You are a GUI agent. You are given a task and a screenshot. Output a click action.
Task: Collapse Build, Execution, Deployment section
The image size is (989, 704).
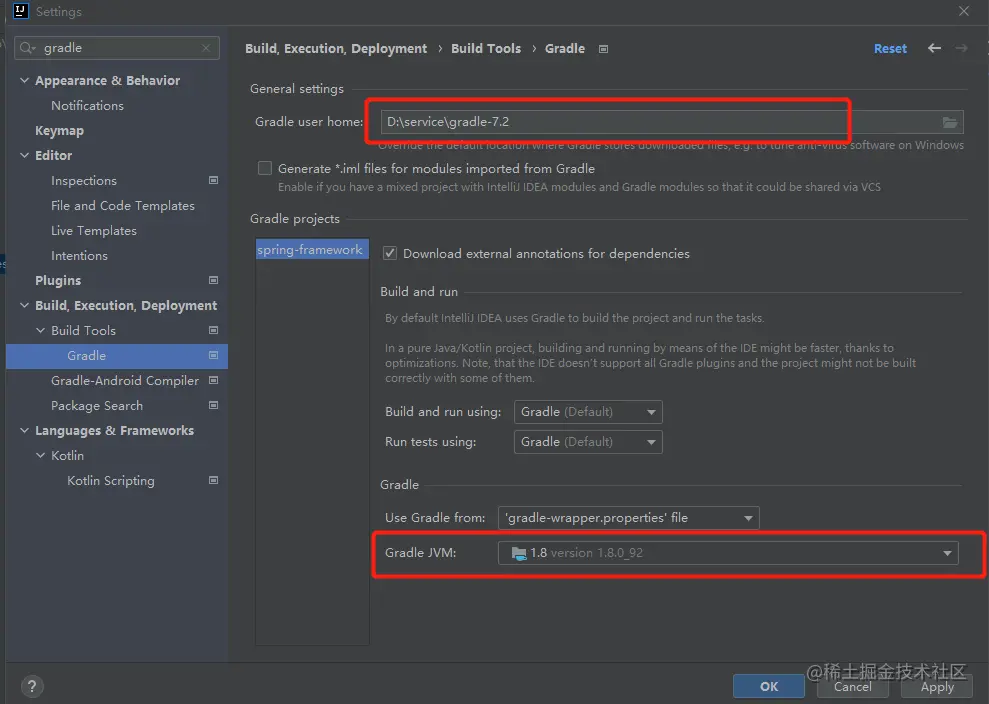click(25, 305)
